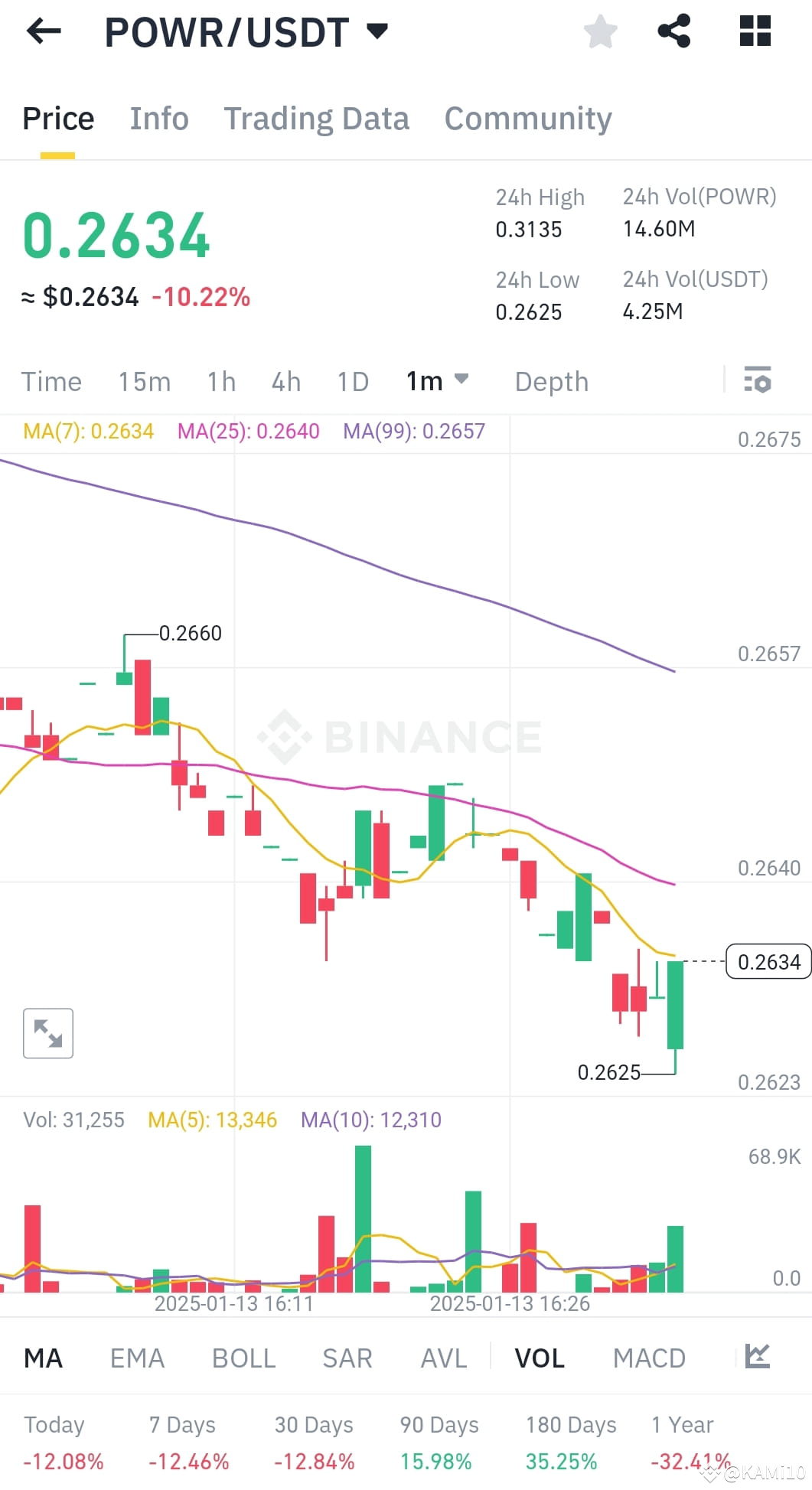
Task: Toggle the SAR indicator on
Action: click(x=347, y=1356)
